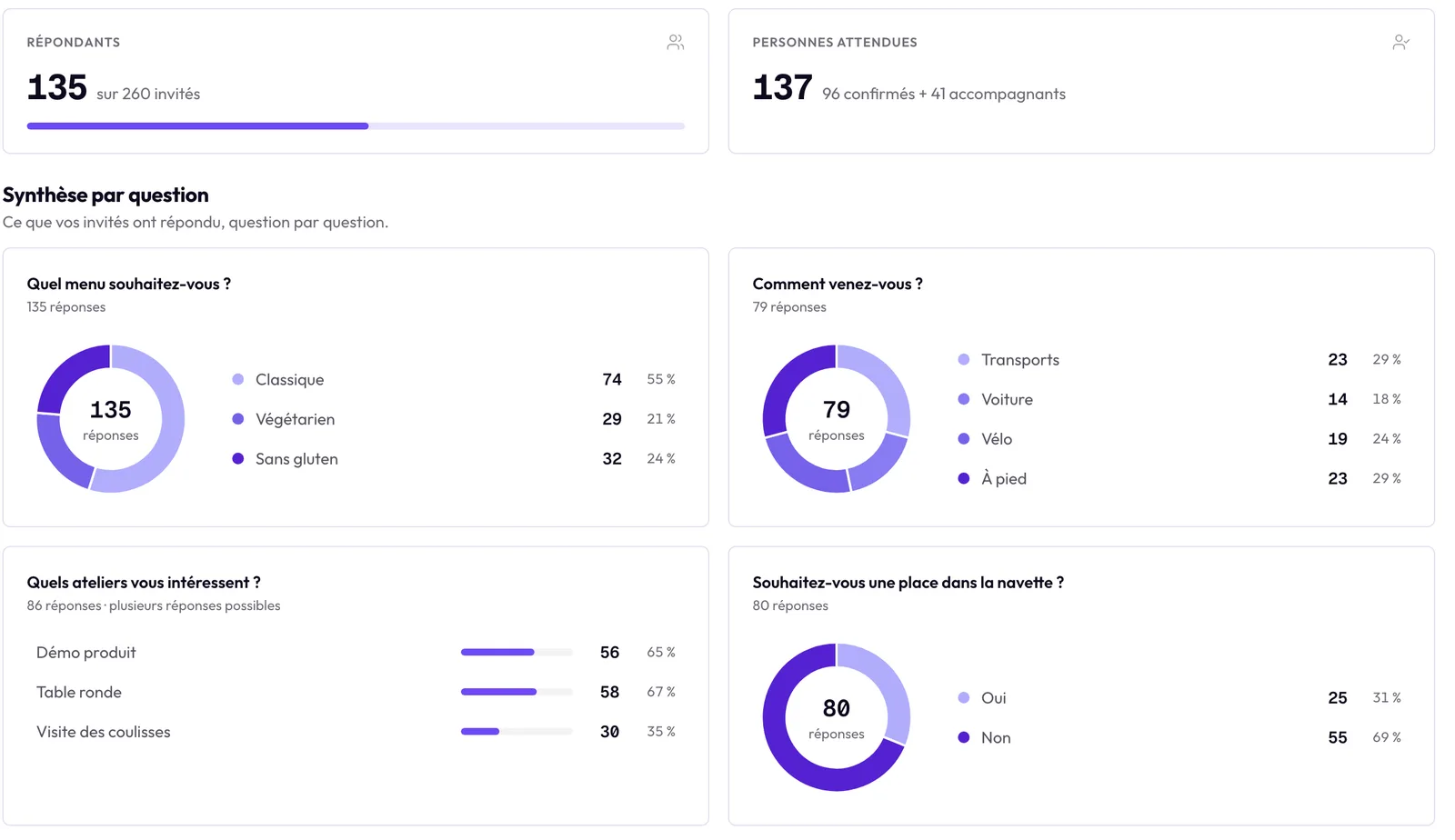The width and height of the screenshot is (1455, 840).
Task: Click the transport donut chart showing 79
Action: click(837, 419)
